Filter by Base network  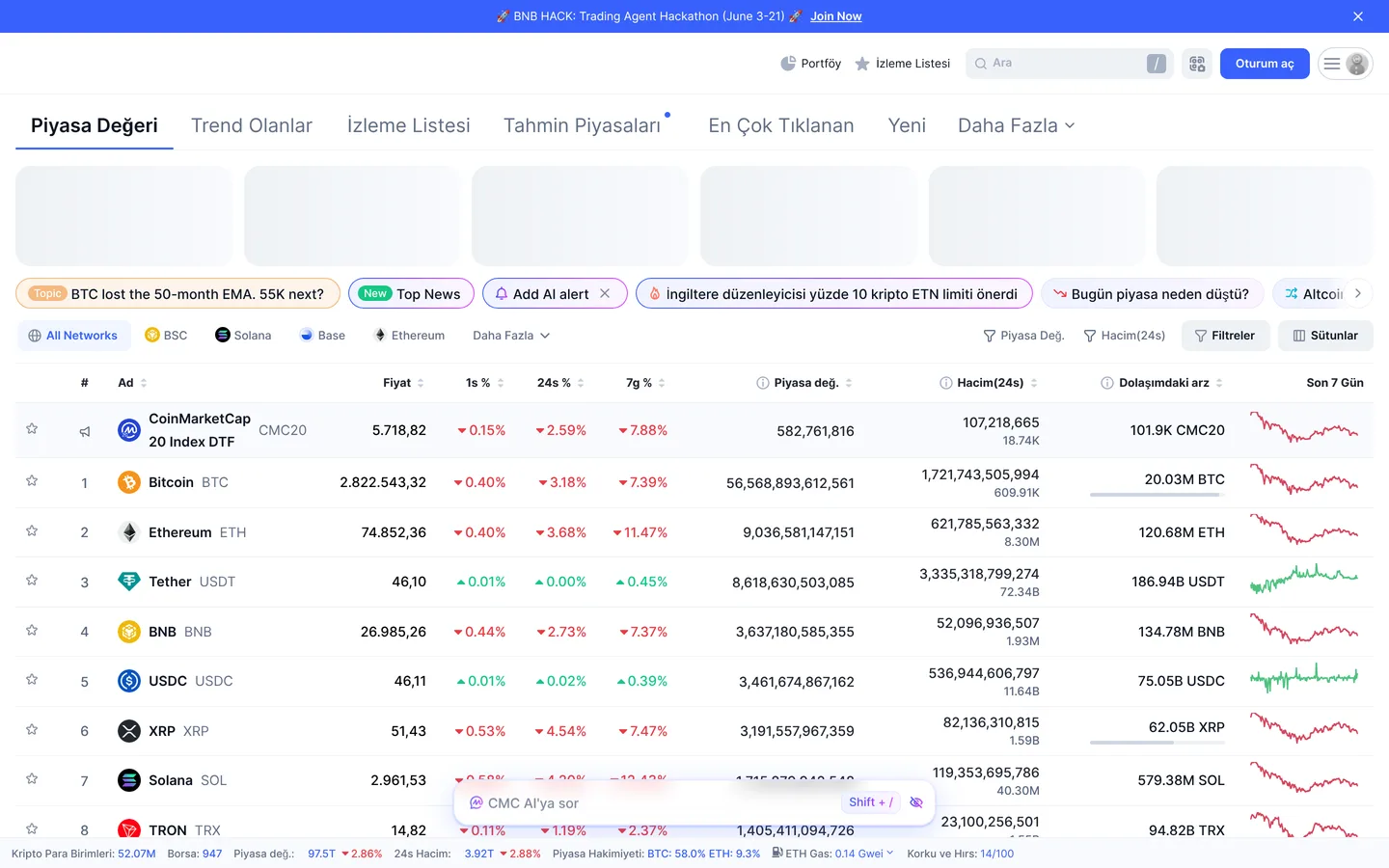click(322, 336)
